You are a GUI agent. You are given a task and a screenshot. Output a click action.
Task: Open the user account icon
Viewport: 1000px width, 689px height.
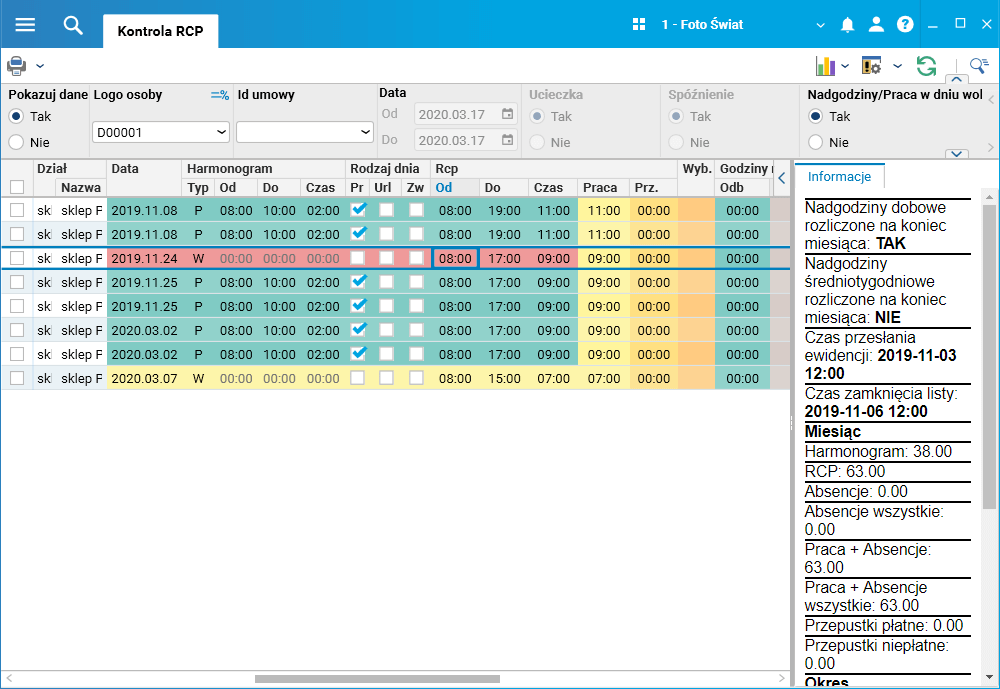click(x=876, y=25)
